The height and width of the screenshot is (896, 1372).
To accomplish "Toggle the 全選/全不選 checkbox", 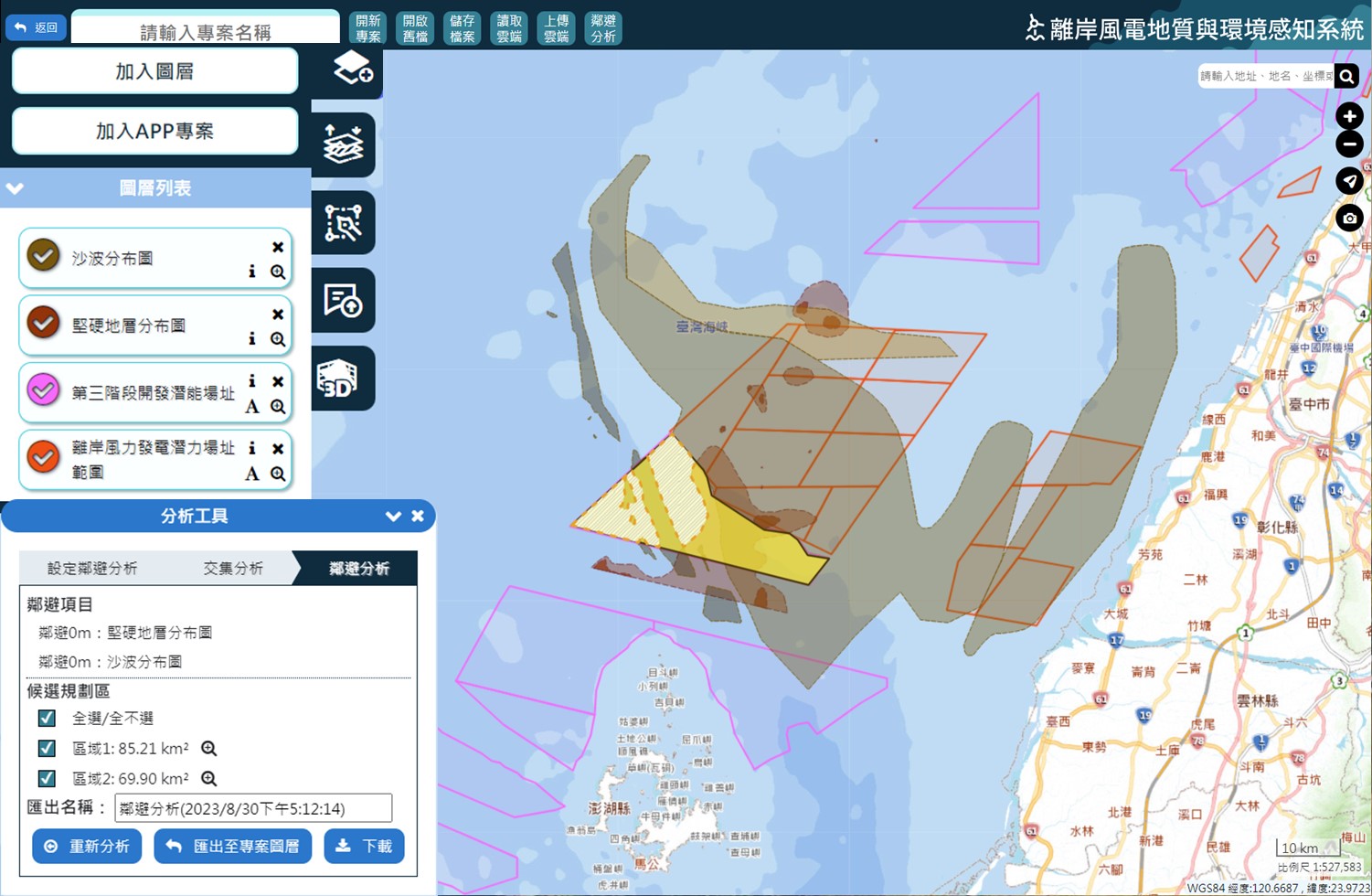I will point(47,719).
